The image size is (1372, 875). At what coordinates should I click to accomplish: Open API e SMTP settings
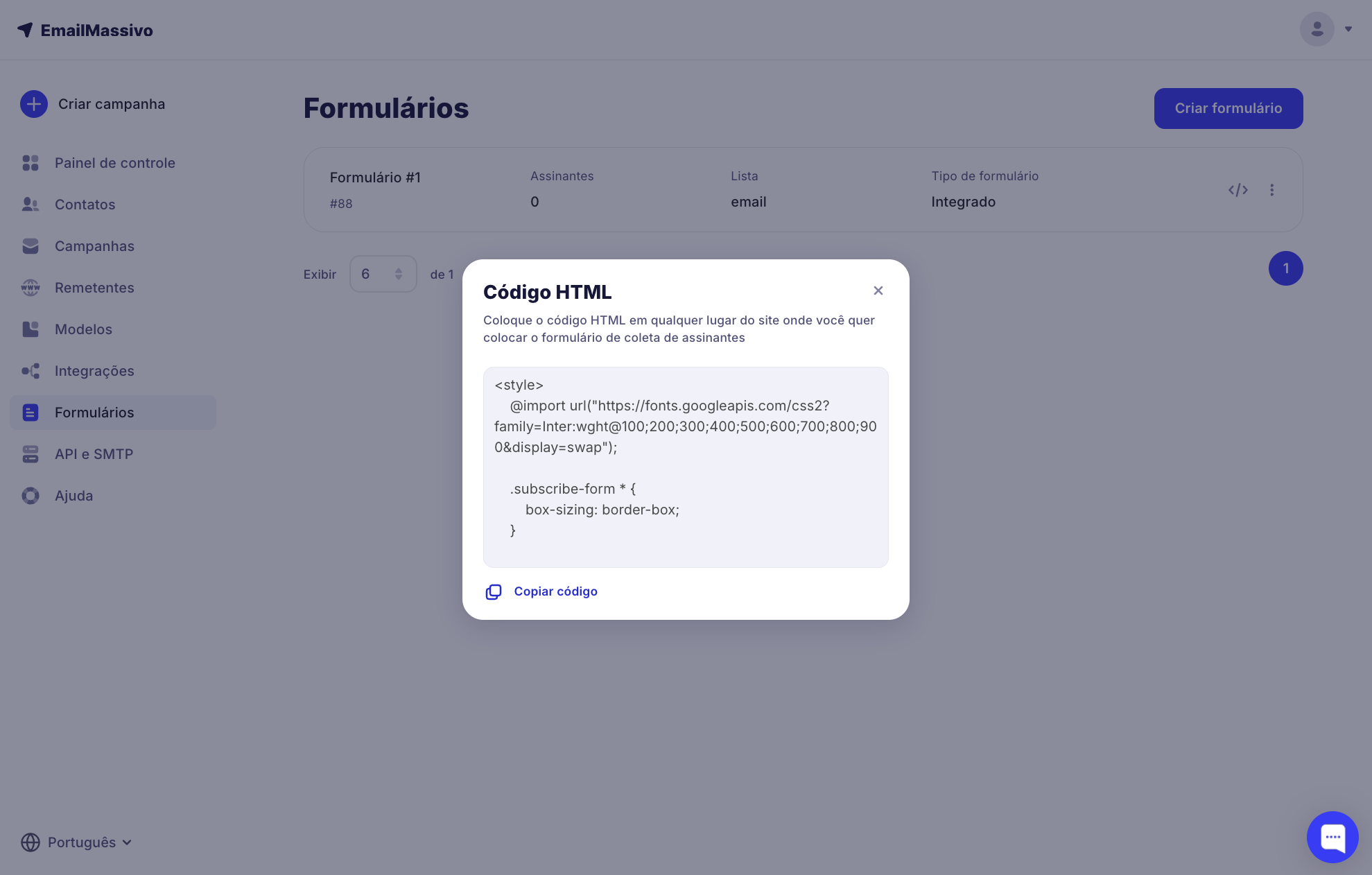click(94, 454)
